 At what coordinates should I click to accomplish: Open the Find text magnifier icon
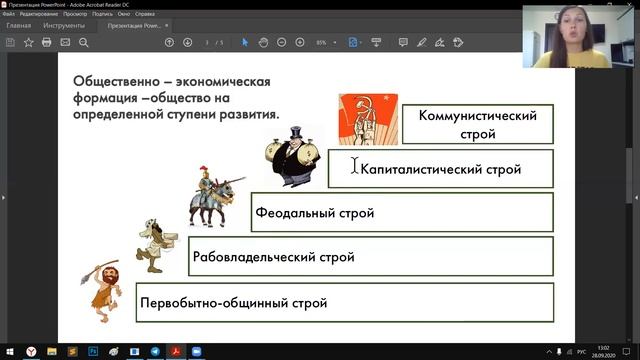click(84, 42)
